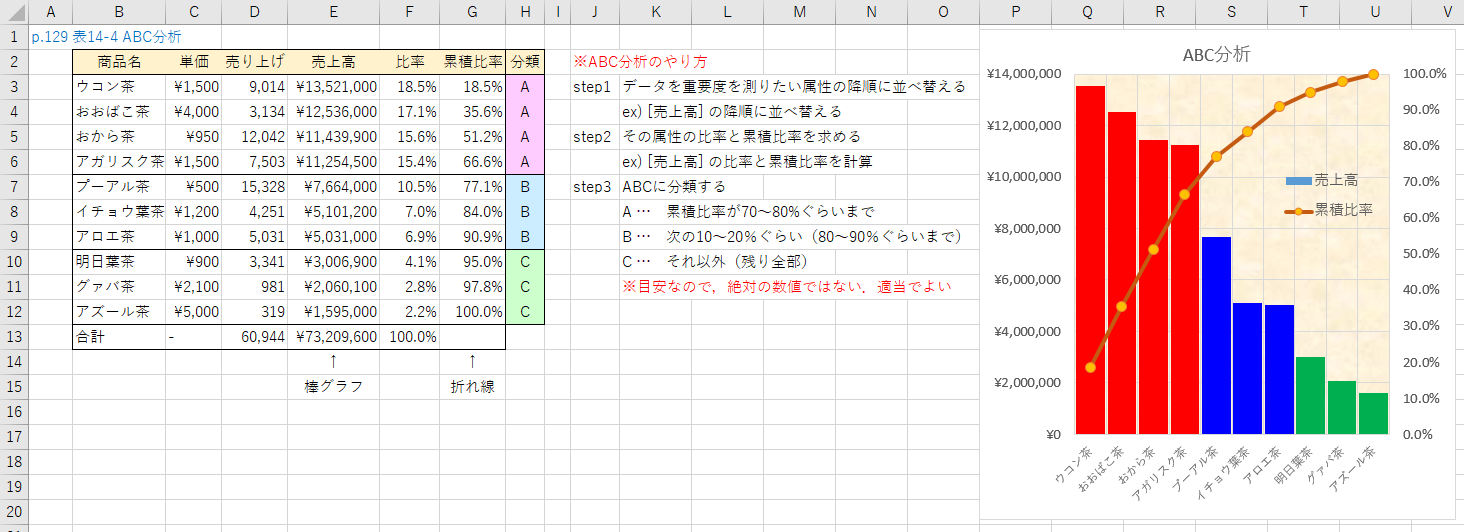This screenshot has height=532, width=1464.
Task: Click the 累積比率 header cell
Action: coord(473,62)
